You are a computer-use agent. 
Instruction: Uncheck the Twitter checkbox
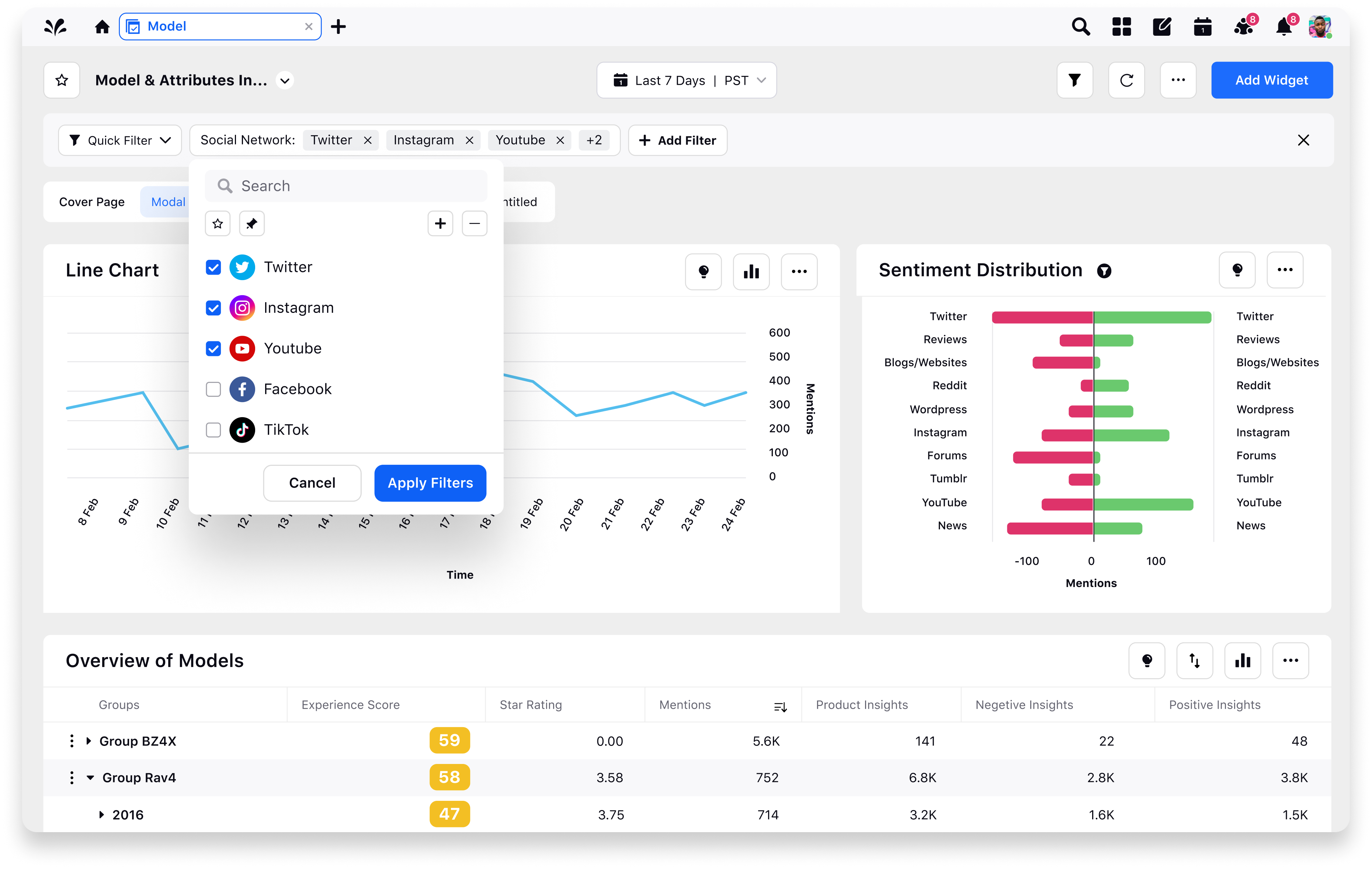[x=213, y=267]
